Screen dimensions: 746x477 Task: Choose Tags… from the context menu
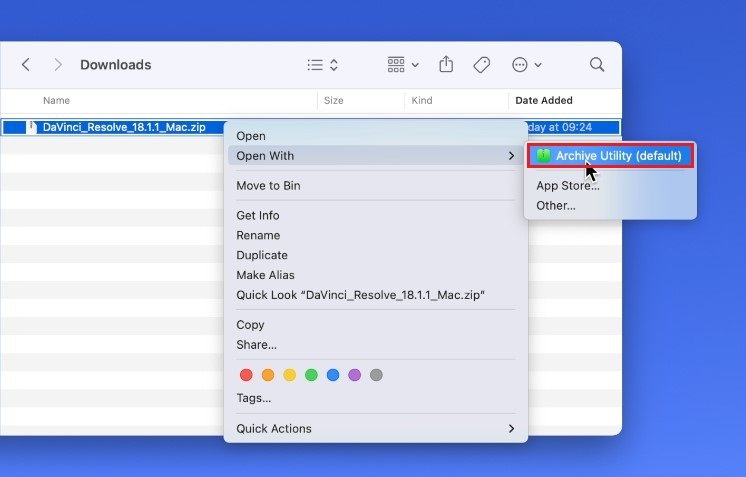(x=375, y=398)
